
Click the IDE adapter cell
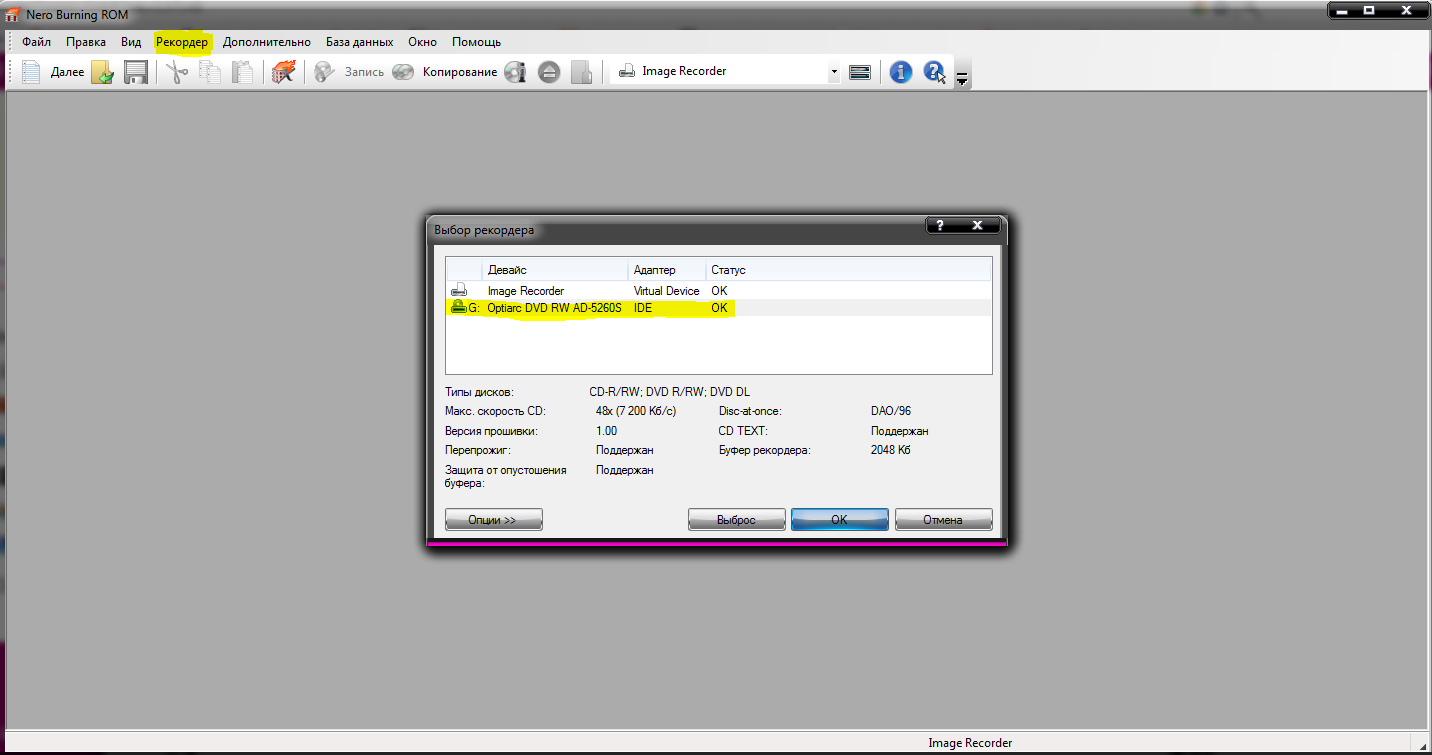click(643, 308)
